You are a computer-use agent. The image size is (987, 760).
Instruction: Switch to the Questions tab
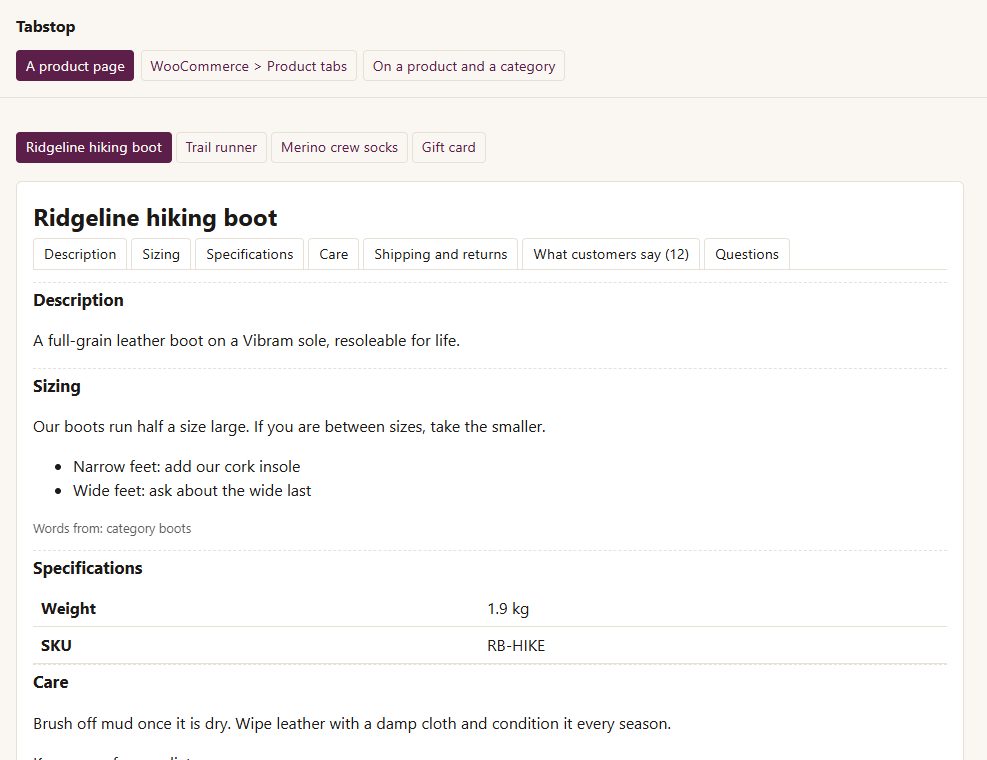[747, 254]
